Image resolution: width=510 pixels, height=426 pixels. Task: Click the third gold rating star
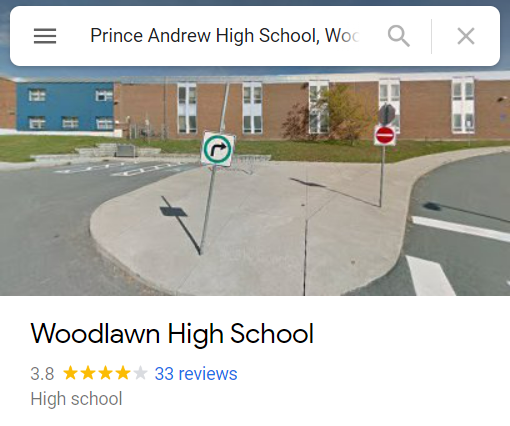[105, 373]
